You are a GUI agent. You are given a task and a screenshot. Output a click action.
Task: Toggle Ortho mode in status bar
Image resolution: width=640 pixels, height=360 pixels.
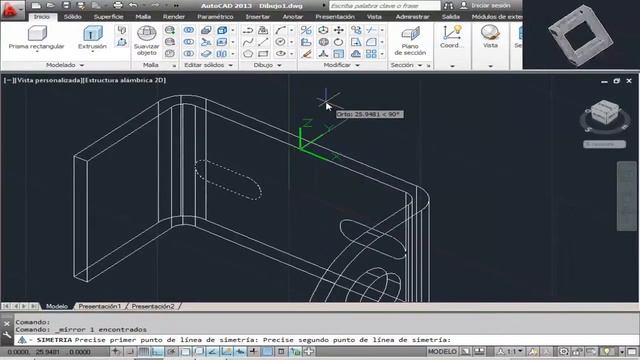tap(157, 351)
